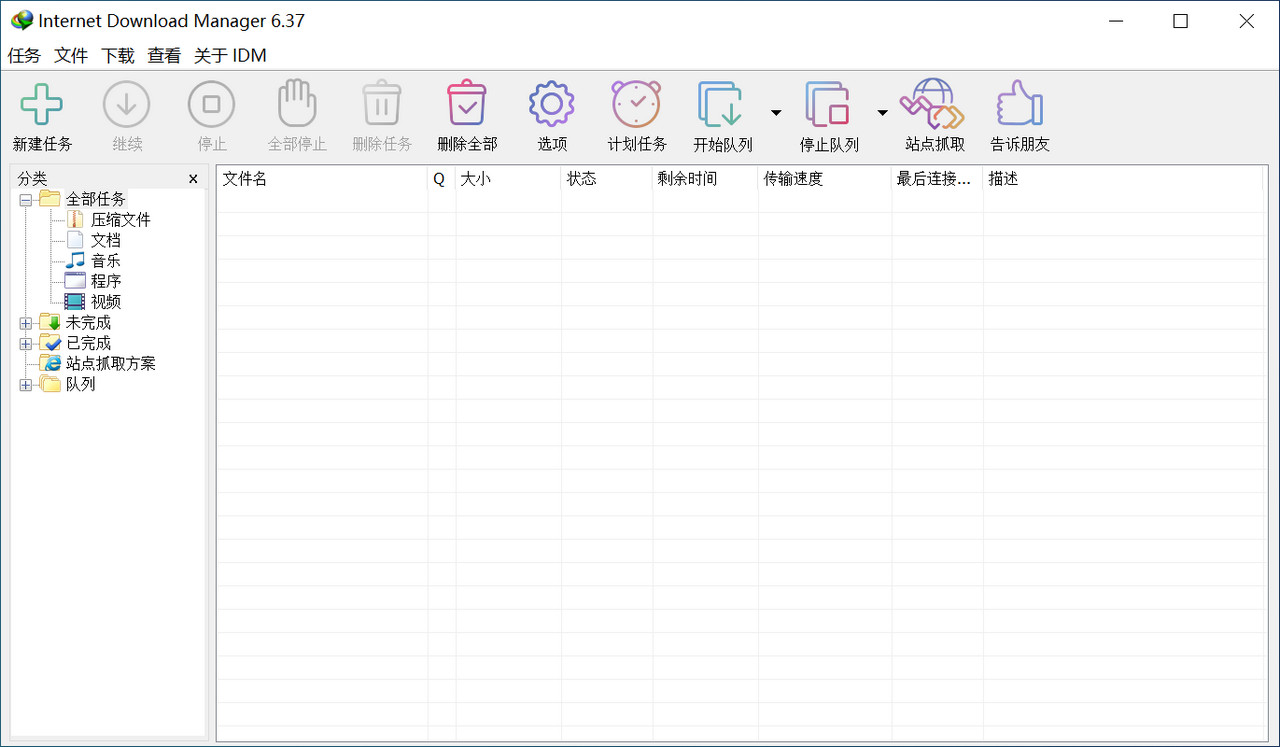Image resolution: width=1280 pixels, height=747 pixels.
Task: Select the 视频 text label
Action: [x=106, y=301]
